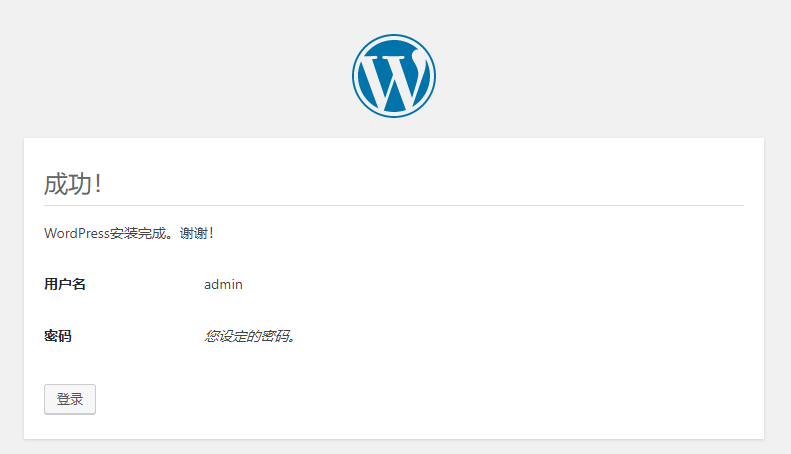Image resolution: width=791 pixels, height=454 pixels.
Task: Click the 您设定的密码 italic text
Action: pos(250,336)
